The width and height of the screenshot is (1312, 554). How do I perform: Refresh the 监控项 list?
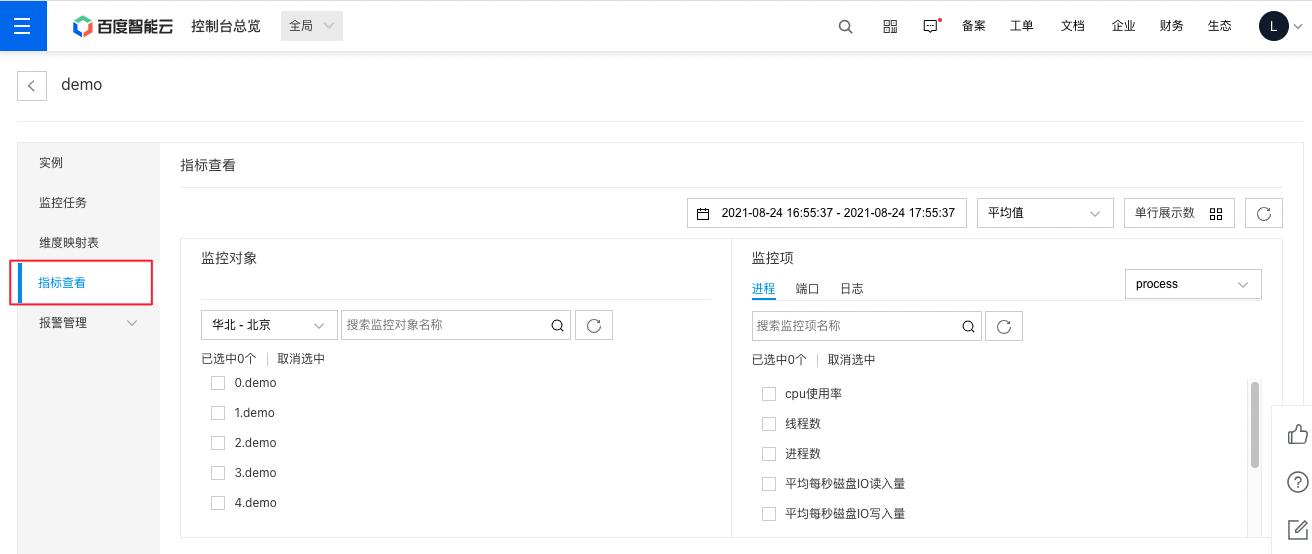pyautogui.click(x=1004, y=326)
